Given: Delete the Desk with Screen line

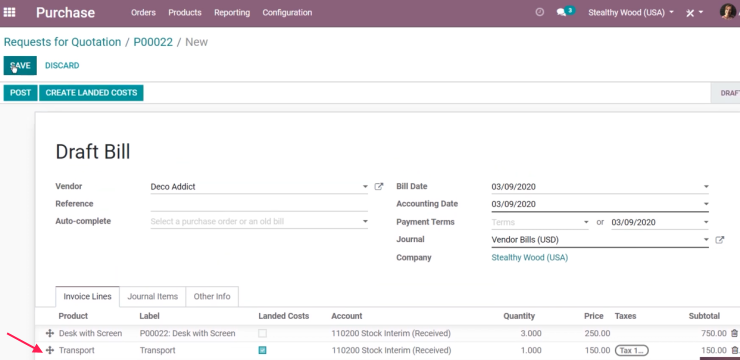Looking at the screenshot, I should pos(734,333).
